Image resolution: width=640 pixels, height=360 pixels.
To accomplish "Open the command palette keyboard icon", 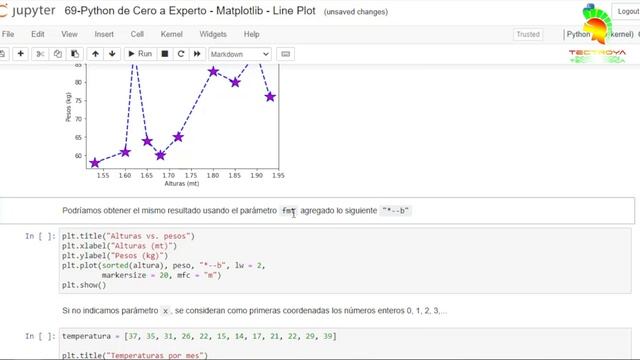I will (285, 54).
